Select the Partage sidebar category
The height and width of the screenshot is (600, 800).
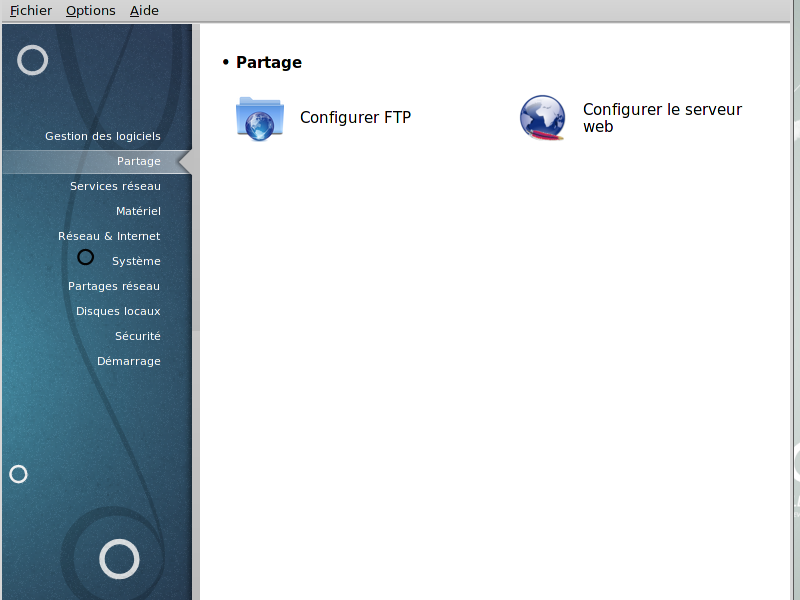[138, 161]
